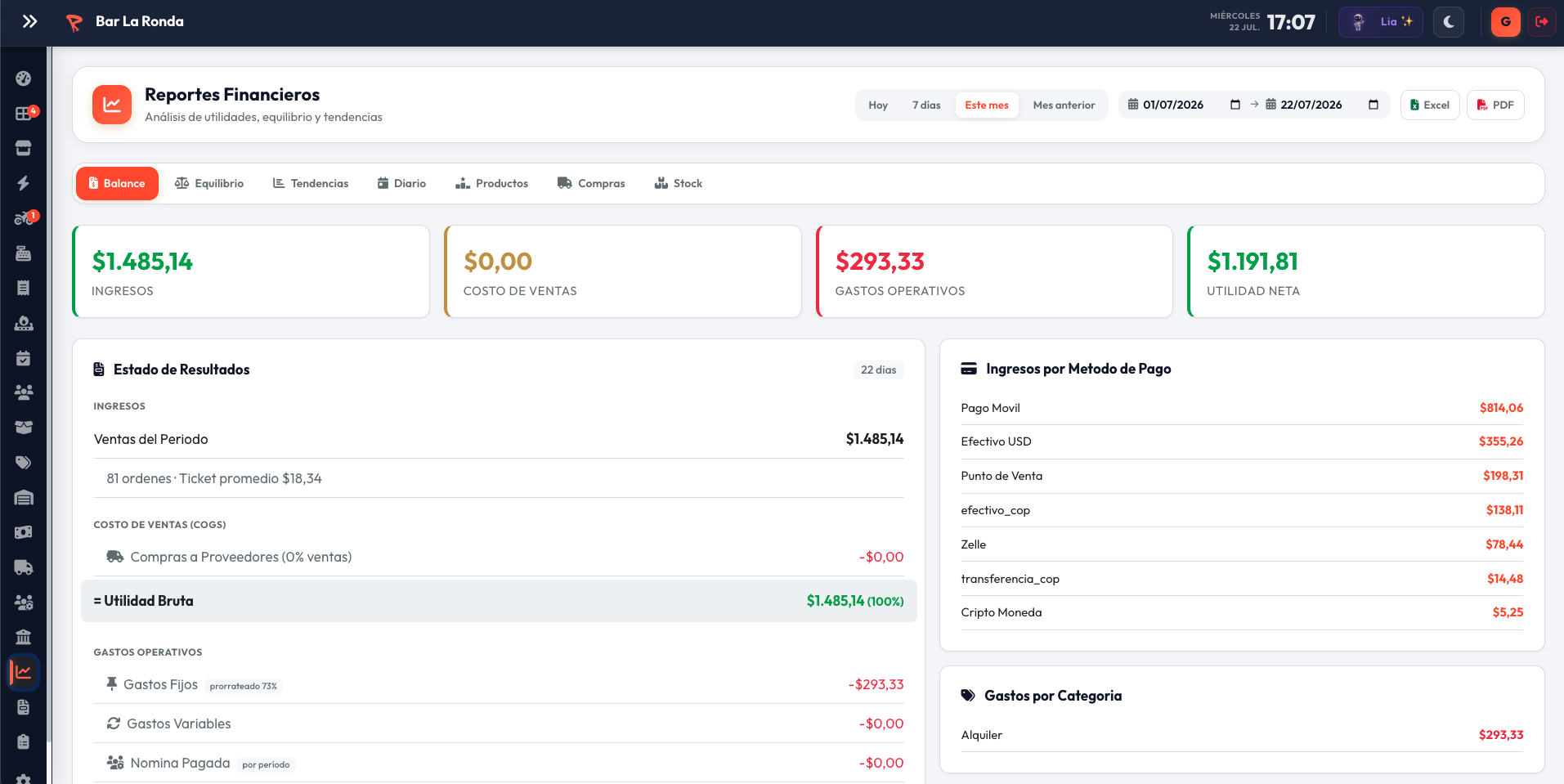Open the clipboard list icon in sidebar
Screen dimensions: 1564x784
coord(24,741)
